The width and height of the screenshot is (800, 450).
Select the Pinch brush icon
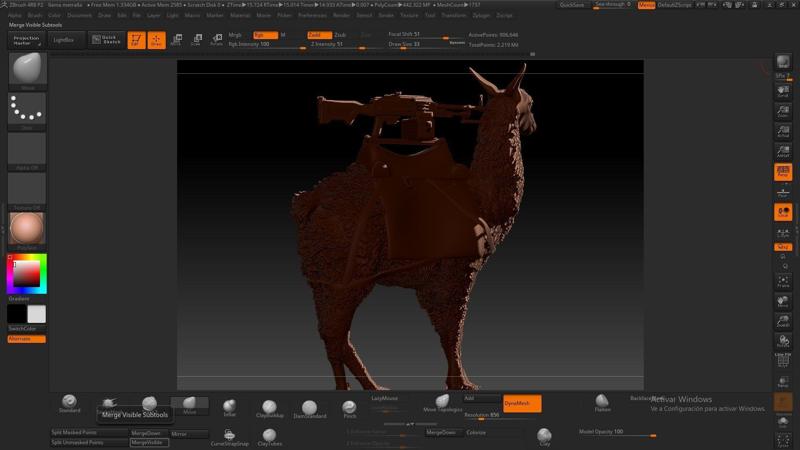click(x=349, y=409)
